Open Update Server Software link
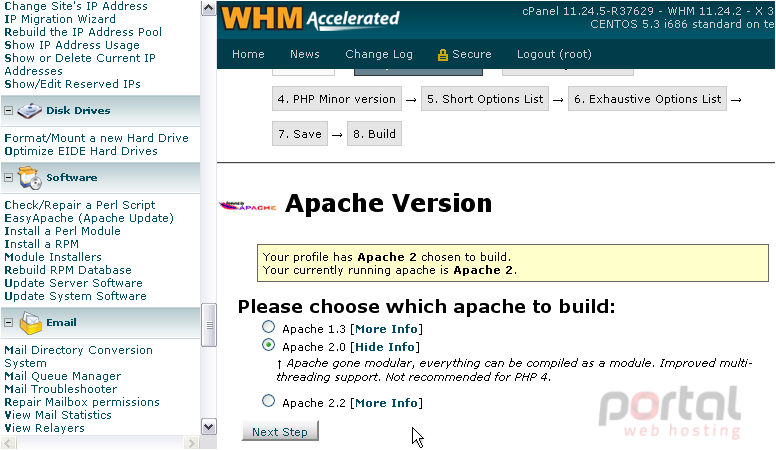Screen dimensions: 776x450 73,283
